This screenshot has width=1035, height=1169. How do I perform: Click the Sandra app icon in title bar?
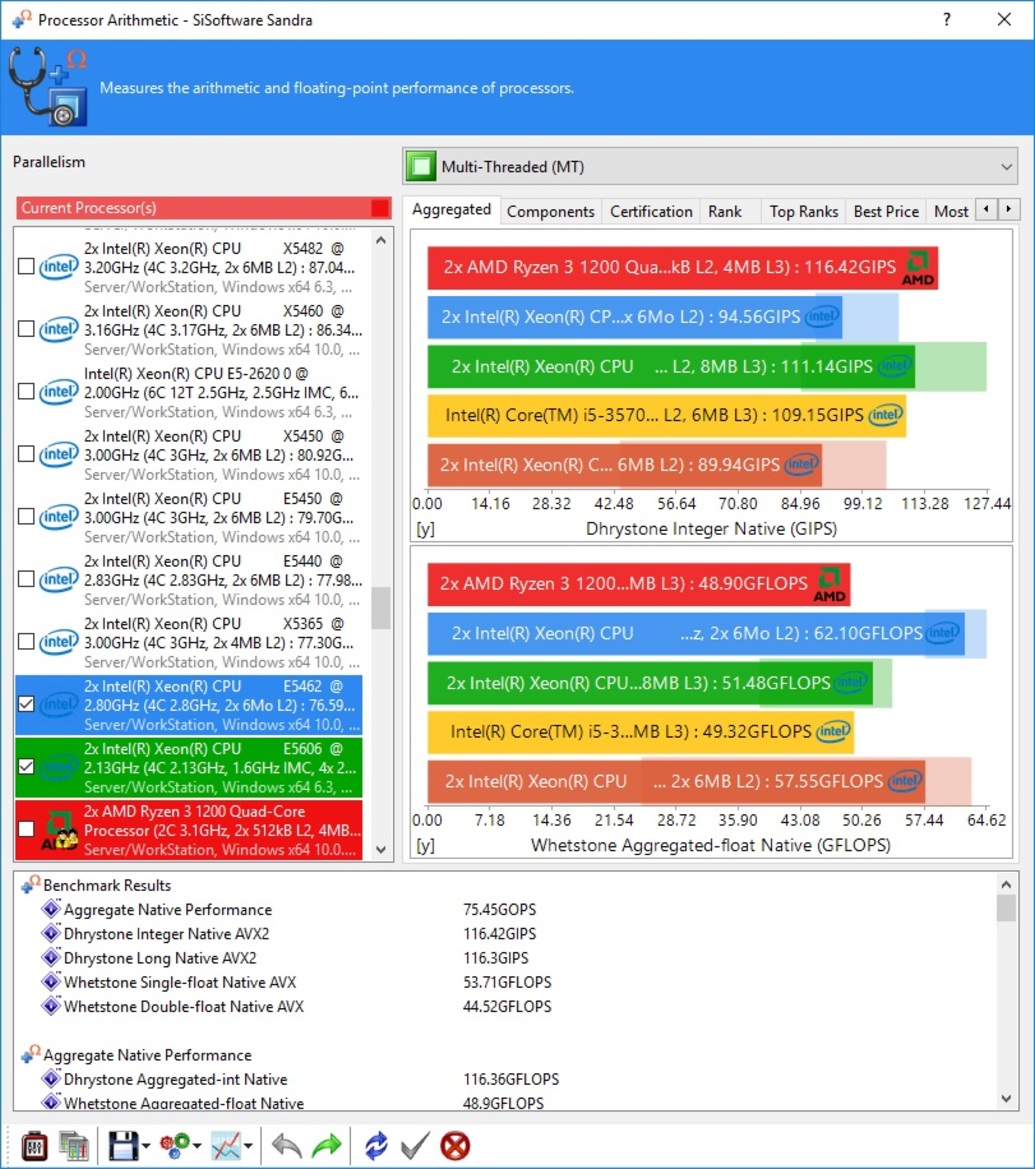pos(22,19)
